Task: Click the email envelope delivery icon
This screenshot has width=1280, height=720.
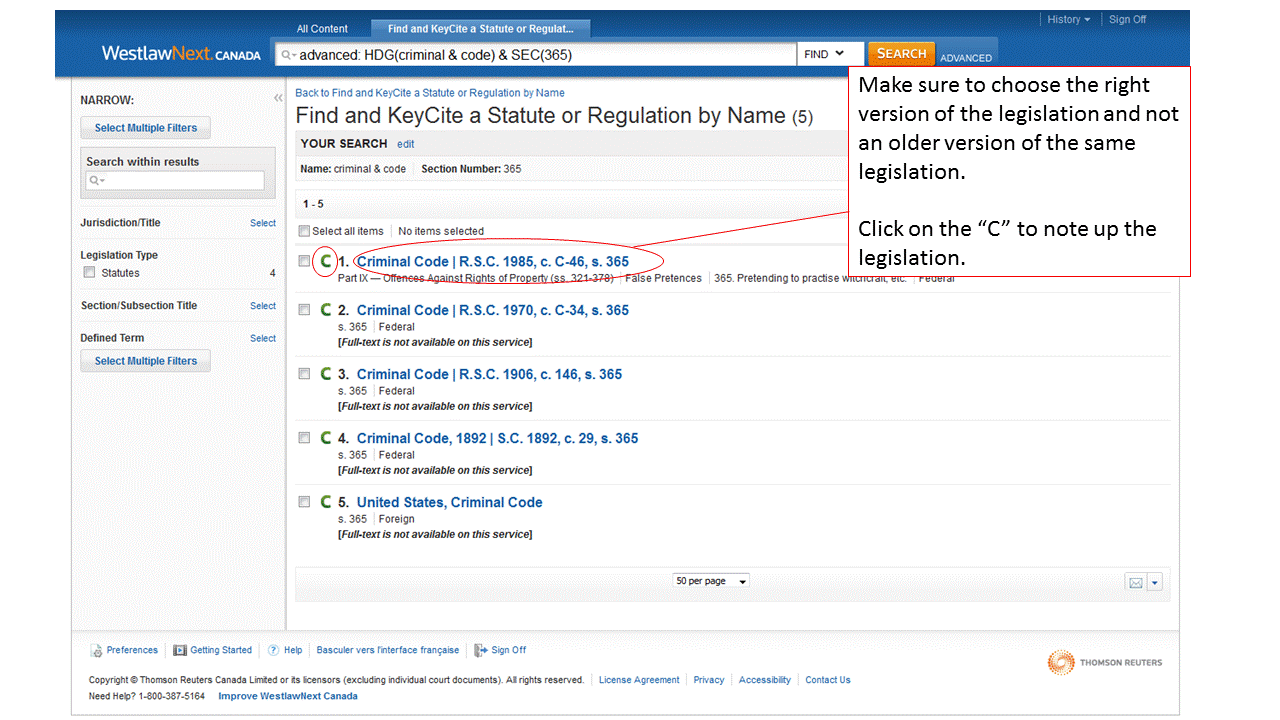Action: 1136,582
